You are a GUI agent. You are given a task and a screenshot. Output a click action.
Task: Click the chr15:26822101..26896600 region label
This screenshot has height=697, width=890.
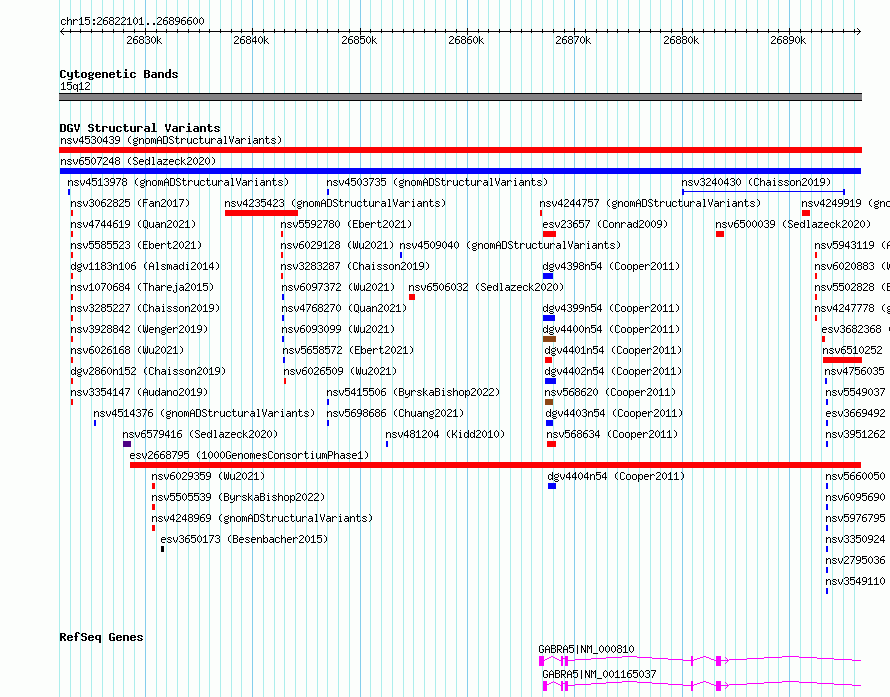(x=132, y=22)
